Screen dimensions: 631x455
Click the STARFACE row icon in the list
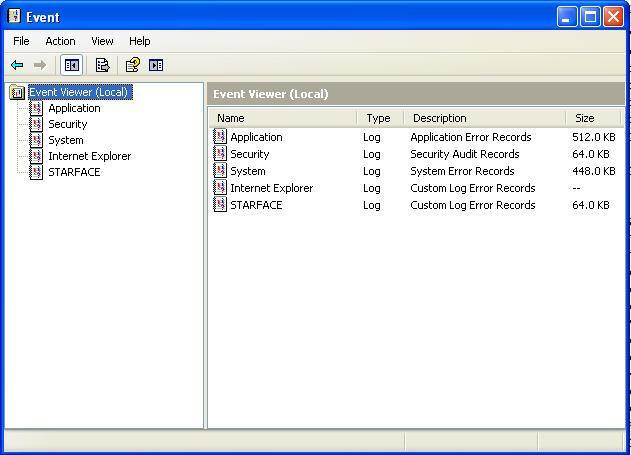click(x=220, y=204)
